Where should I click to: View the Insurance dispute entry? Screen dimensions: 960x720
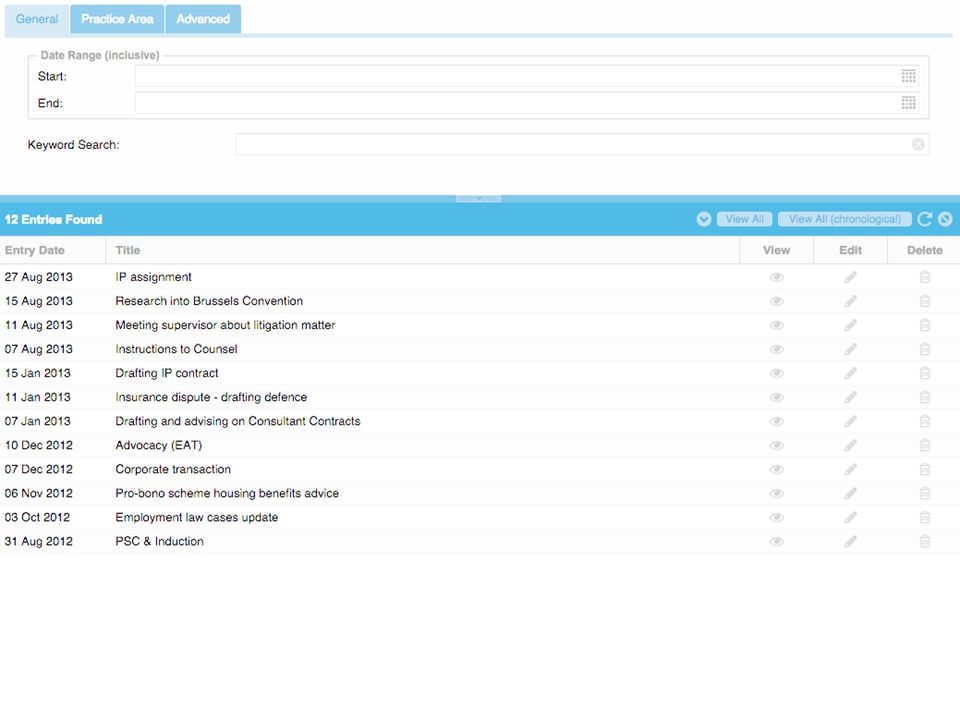pos(776,397)
